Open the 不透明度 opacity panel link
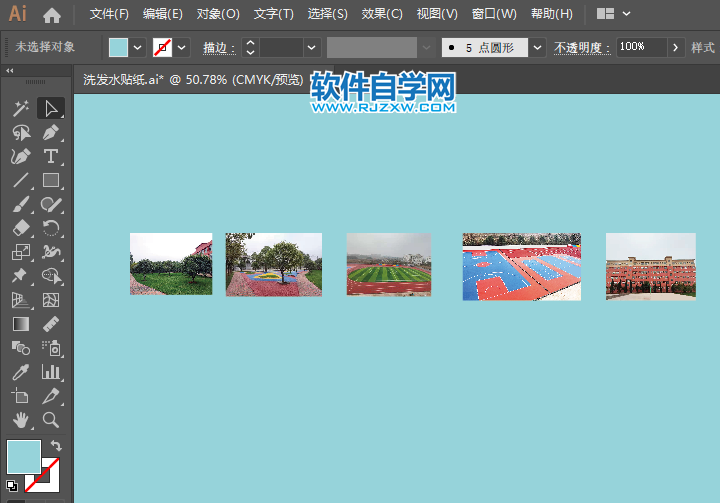 (582, 48)
